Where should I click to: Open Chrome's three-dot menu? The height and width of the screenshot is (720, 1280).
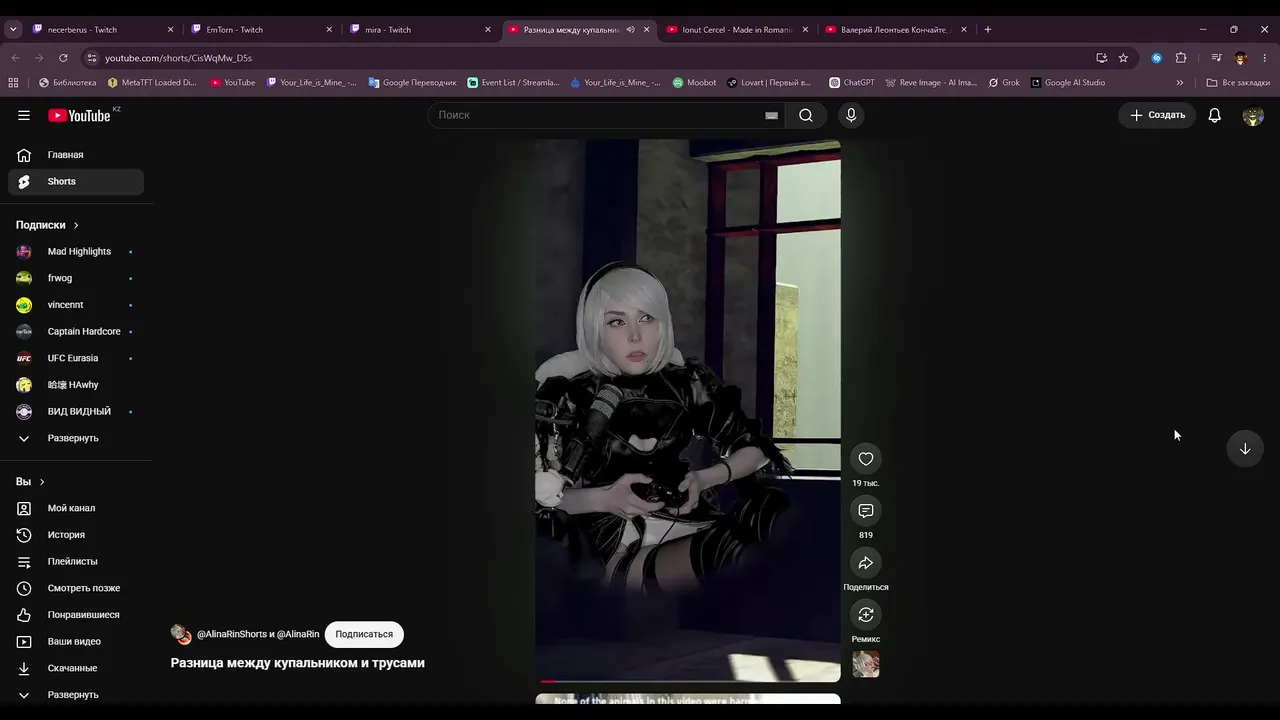tap(1265, 58)
